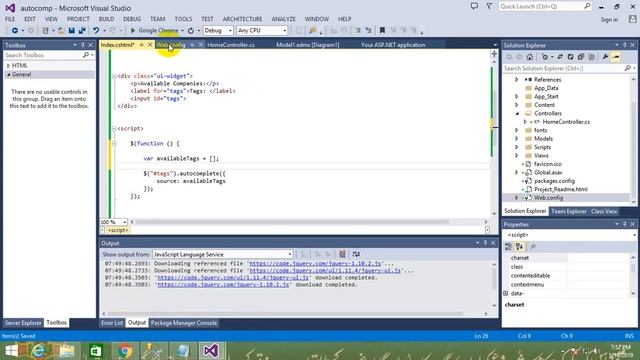Click search magnifier icon in Toolbox

coord(86,55)
